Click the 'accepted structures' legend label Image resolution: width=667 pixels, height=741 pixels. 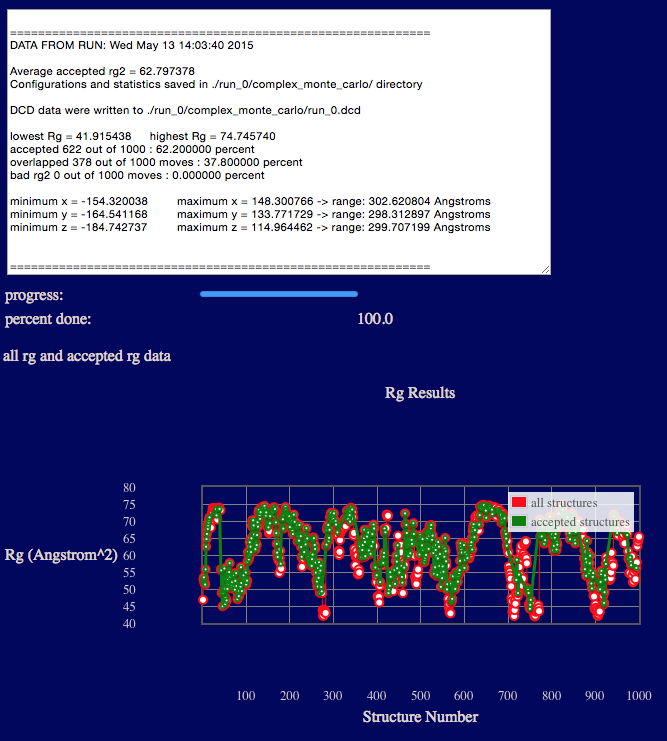580,522
